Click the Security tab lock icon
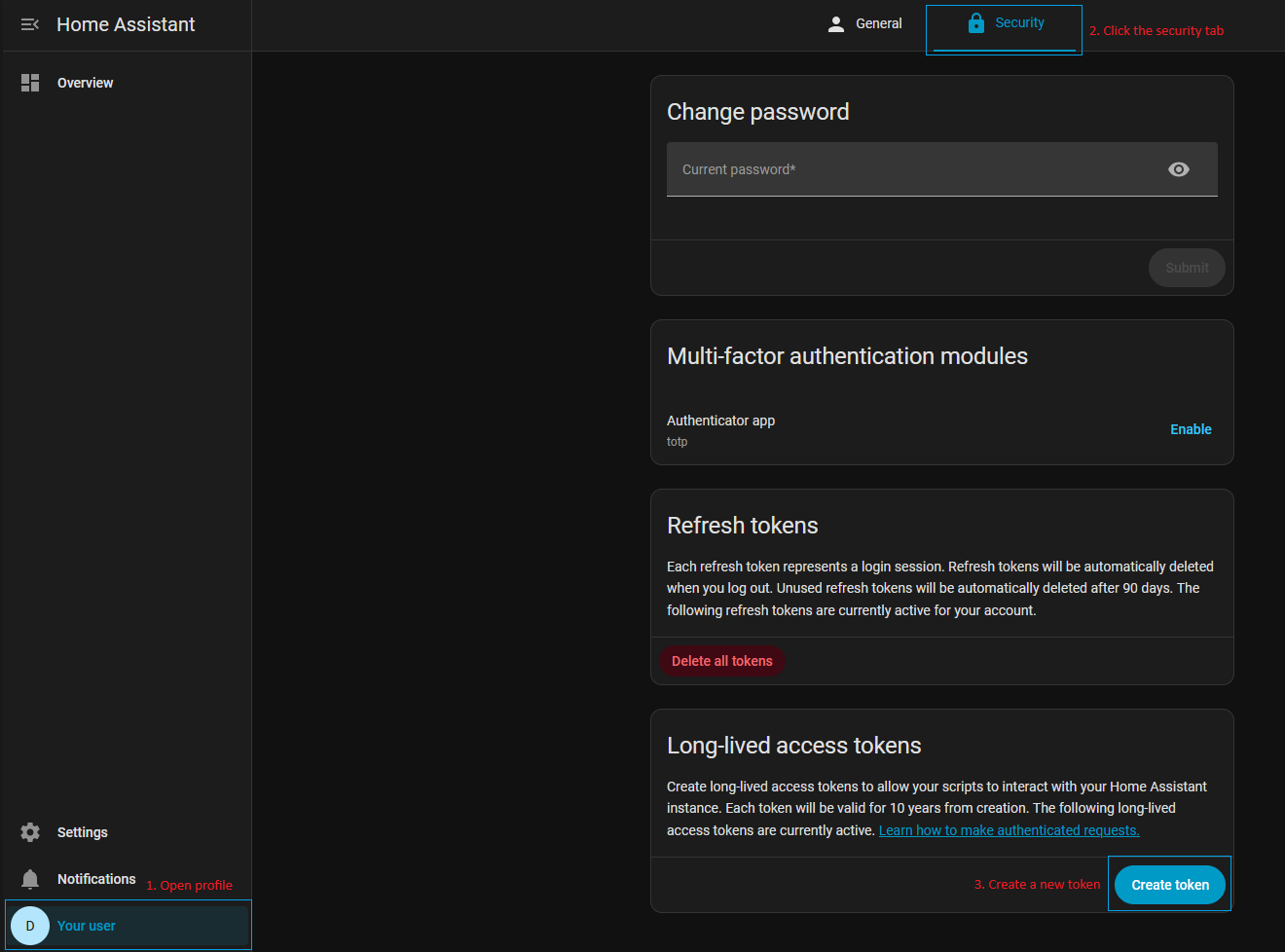Viewport: 1285px width, 952px height. click(976, 23)
